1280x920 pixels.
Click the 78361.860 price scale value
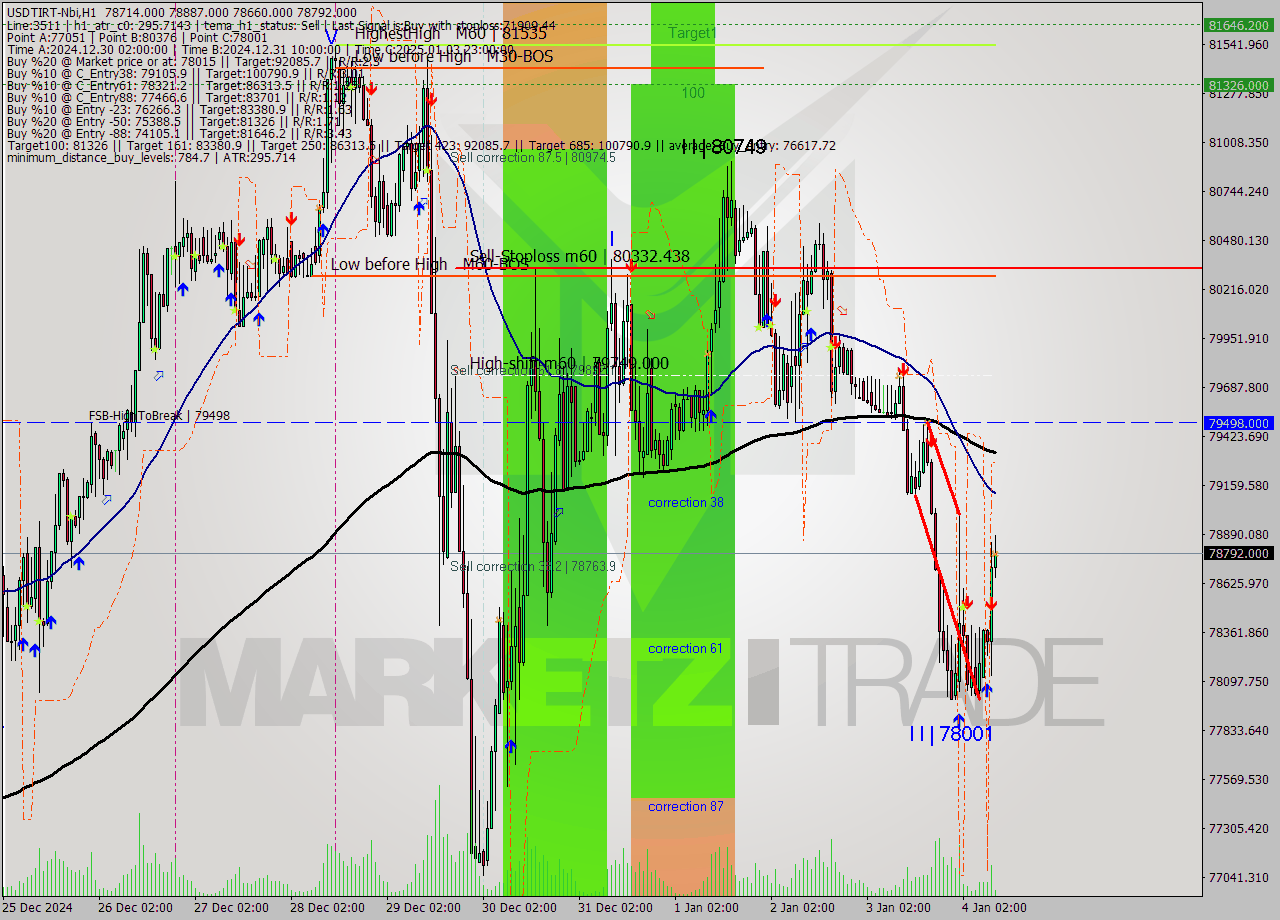click(x=1238, y=632)
